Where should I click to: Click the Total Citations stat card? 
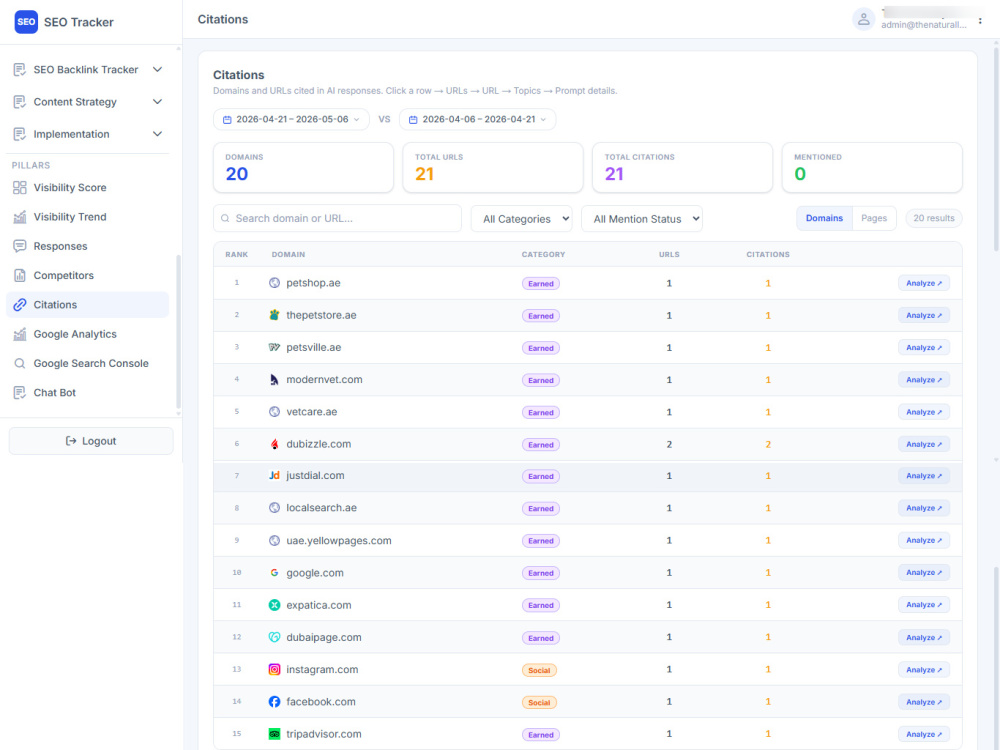click(x=682, y=167)
